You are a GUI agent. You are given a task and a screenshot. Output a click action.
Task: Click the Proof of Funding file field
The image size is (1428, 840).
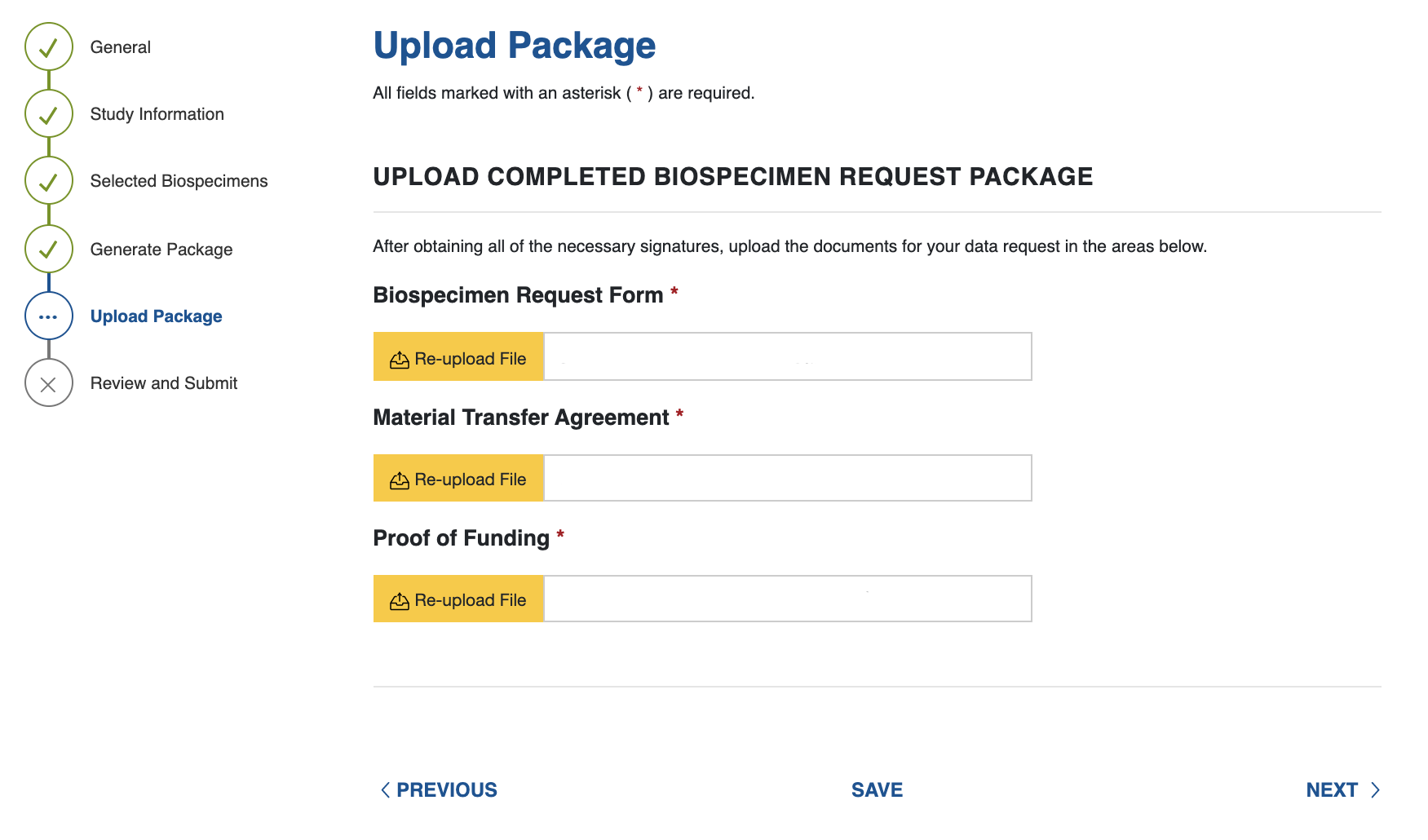click(x=787, y=599)
